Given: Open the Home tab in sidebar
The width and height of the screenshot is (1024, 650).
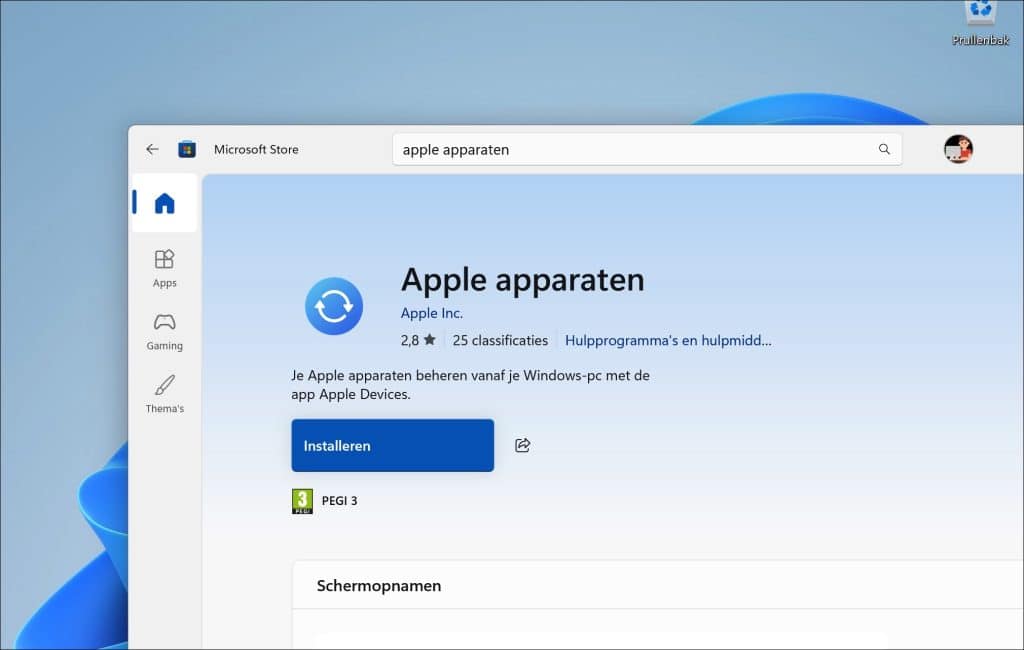Looking at the screenshot, I should 165,203.
